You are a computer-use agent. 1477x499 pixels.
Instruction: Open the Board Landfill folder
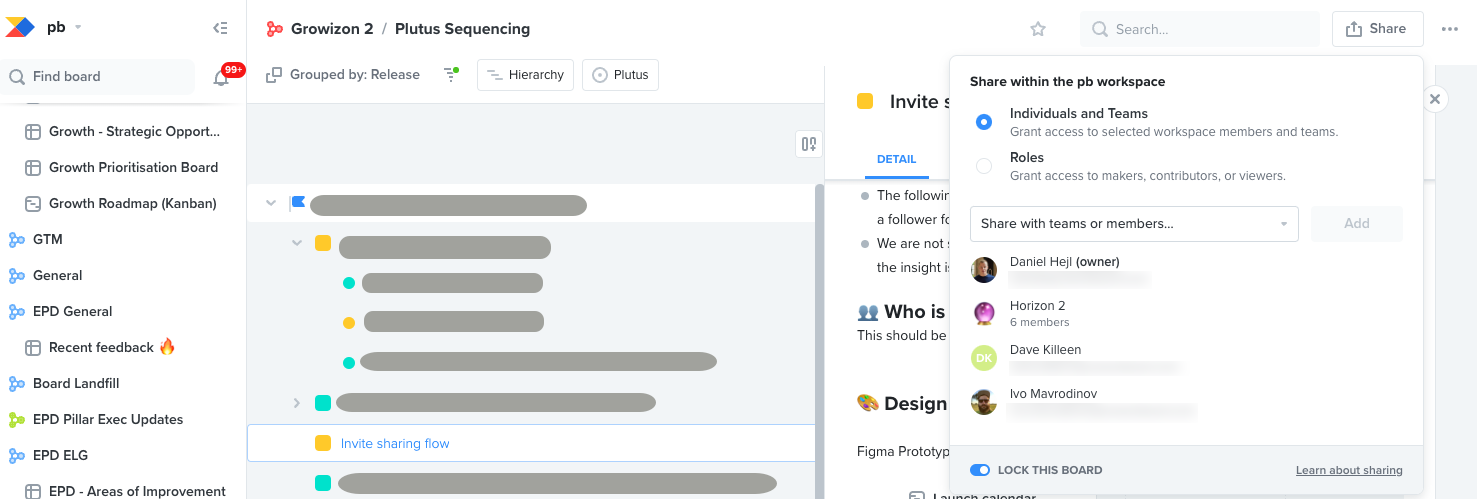(76, 383)
